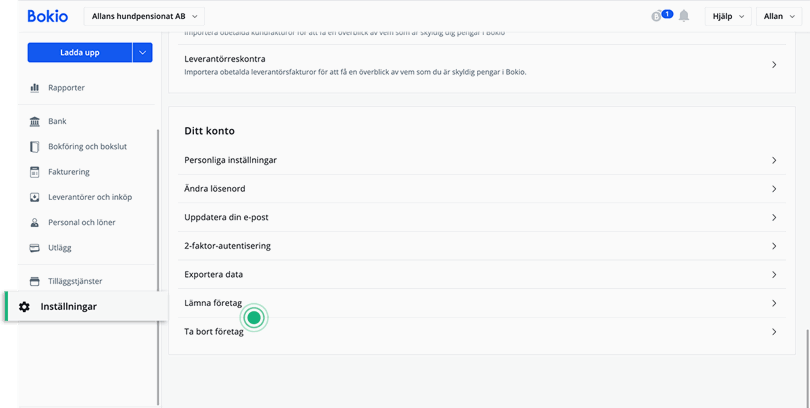Image resolution: width=810 pixels, height=408 pixels.
Task: Open the Hjälp dropdown menu
Action: click(x=727, y=16)
